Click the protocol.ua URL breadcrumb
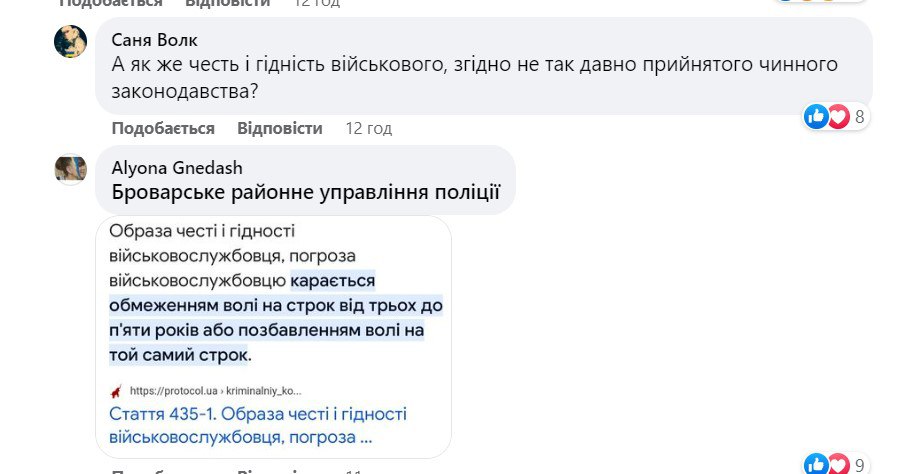This screenshot has width=897, height=474. click(x=215, y=390)
